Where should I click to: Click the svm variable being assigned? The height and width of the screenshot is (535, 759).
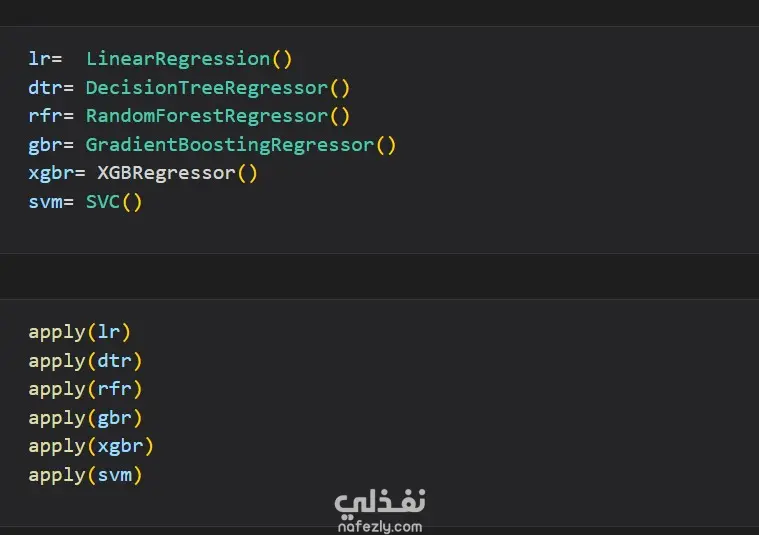click(45, 202)
